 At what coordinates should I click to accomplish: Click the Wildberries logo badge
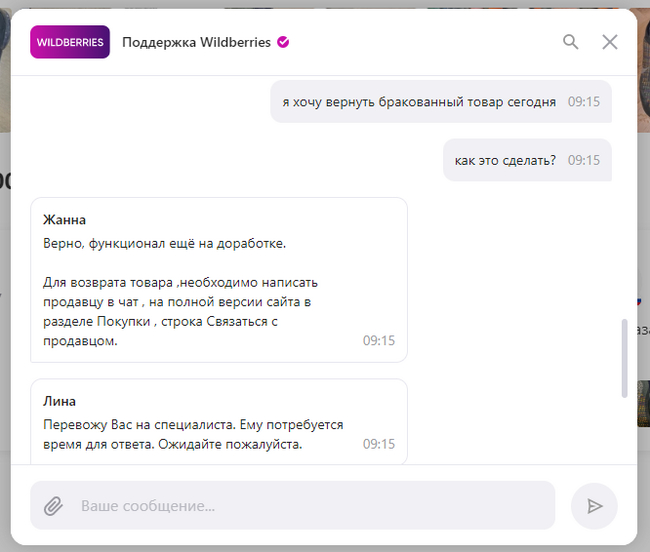[70, 42]
